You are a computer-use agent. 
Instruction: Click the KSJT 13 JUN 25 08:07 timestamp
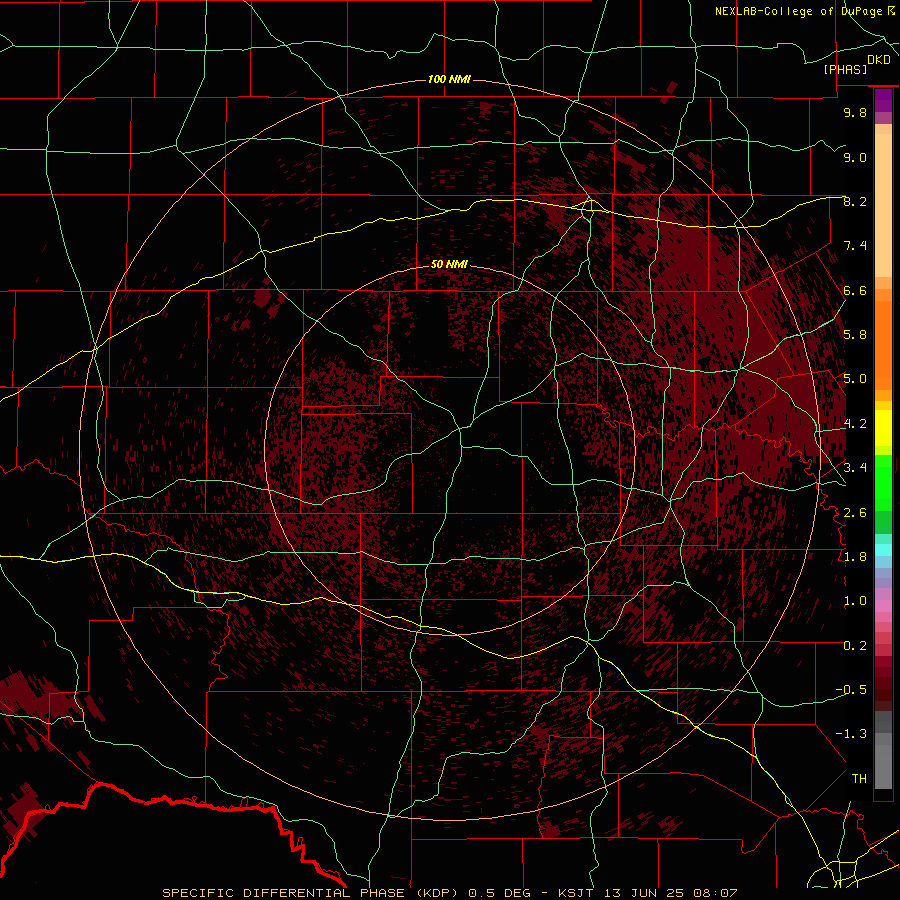(648, 893)
